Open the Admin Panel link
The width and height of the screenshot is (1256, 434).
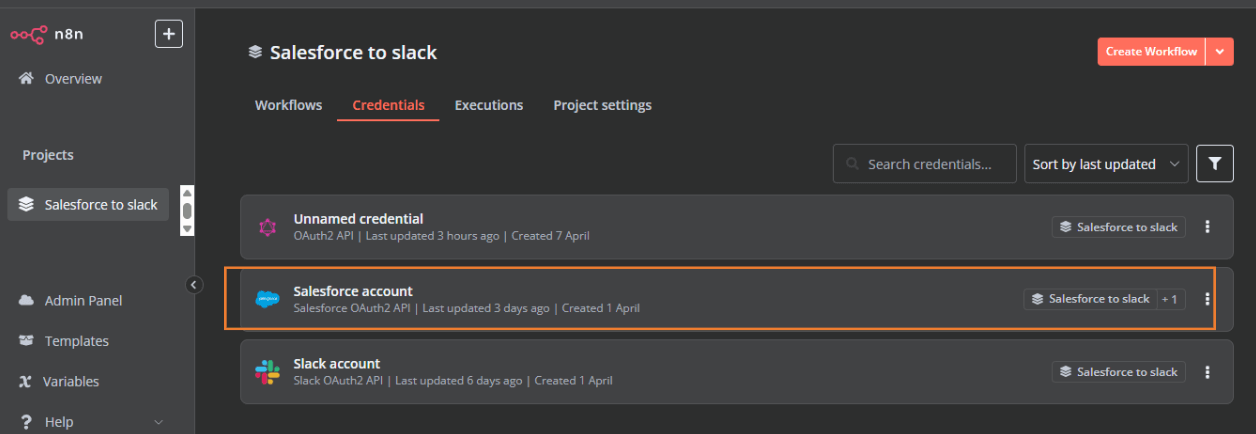click(x=83, y=301)
